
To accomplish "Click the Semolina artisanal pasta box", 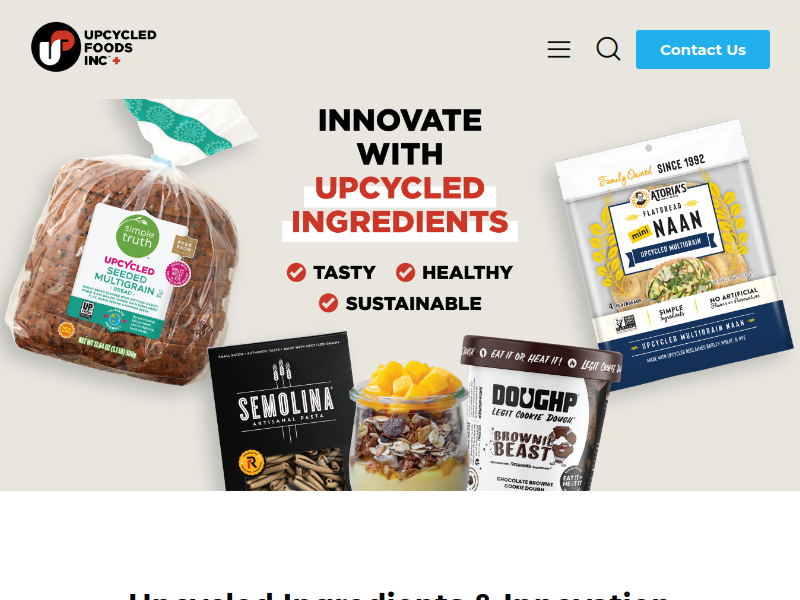I will pos(282,413).
